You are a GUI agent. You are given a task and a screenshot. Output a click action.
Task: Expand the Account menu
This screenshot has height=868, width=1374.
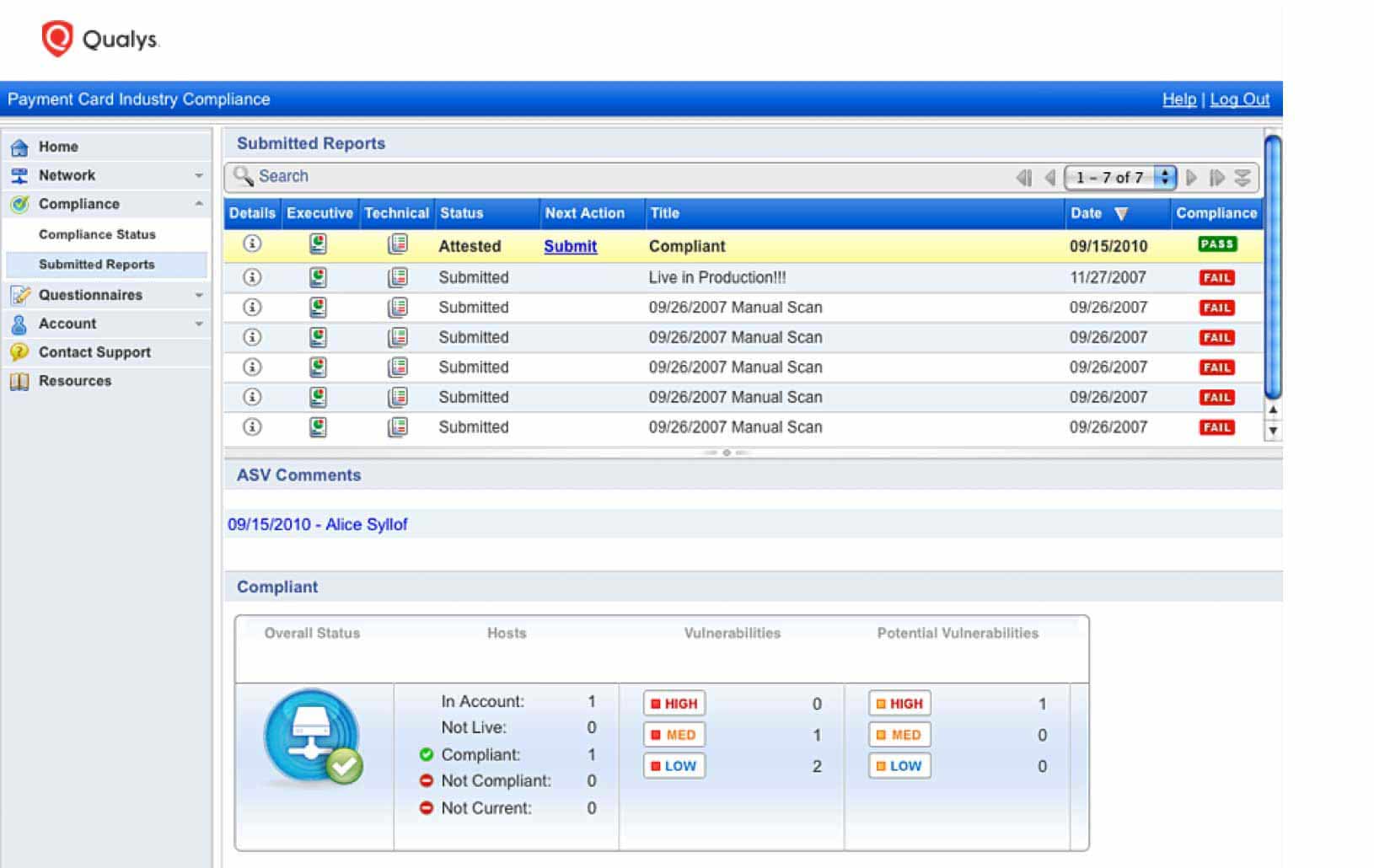click(200, 324)
